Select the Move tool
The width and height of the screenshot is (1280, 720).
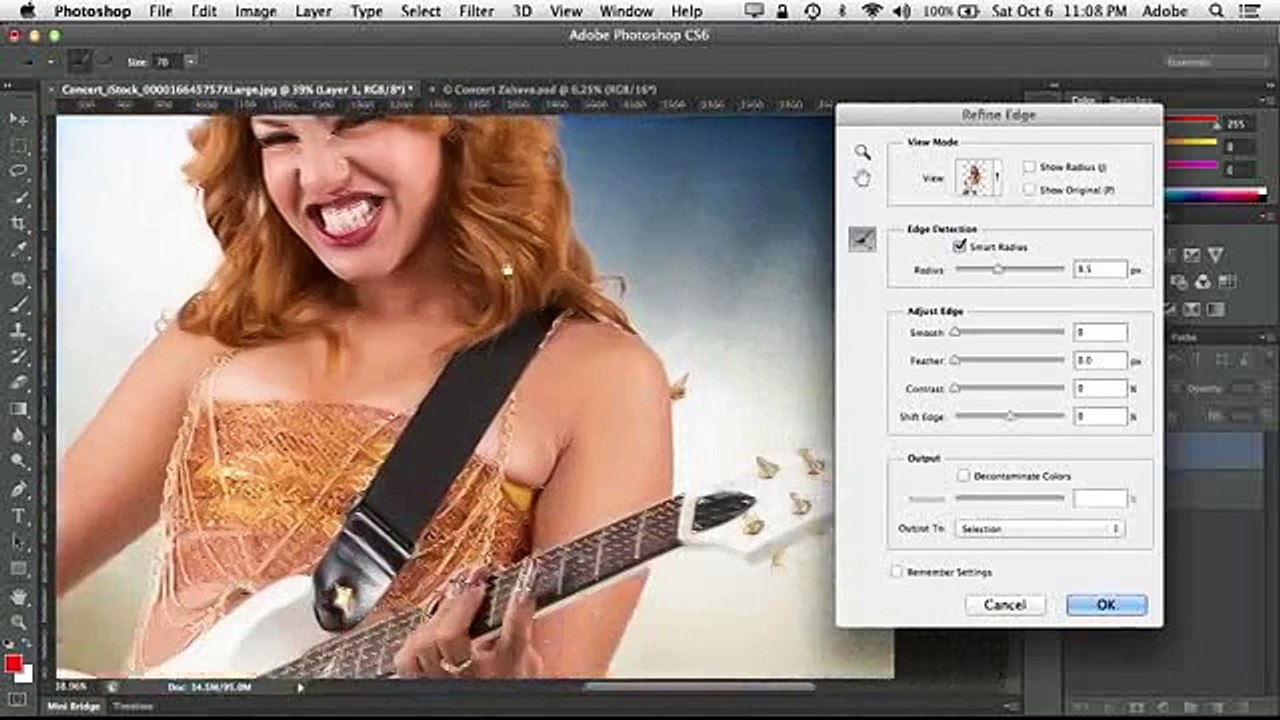pyautogui.click(x=18, y=119)
